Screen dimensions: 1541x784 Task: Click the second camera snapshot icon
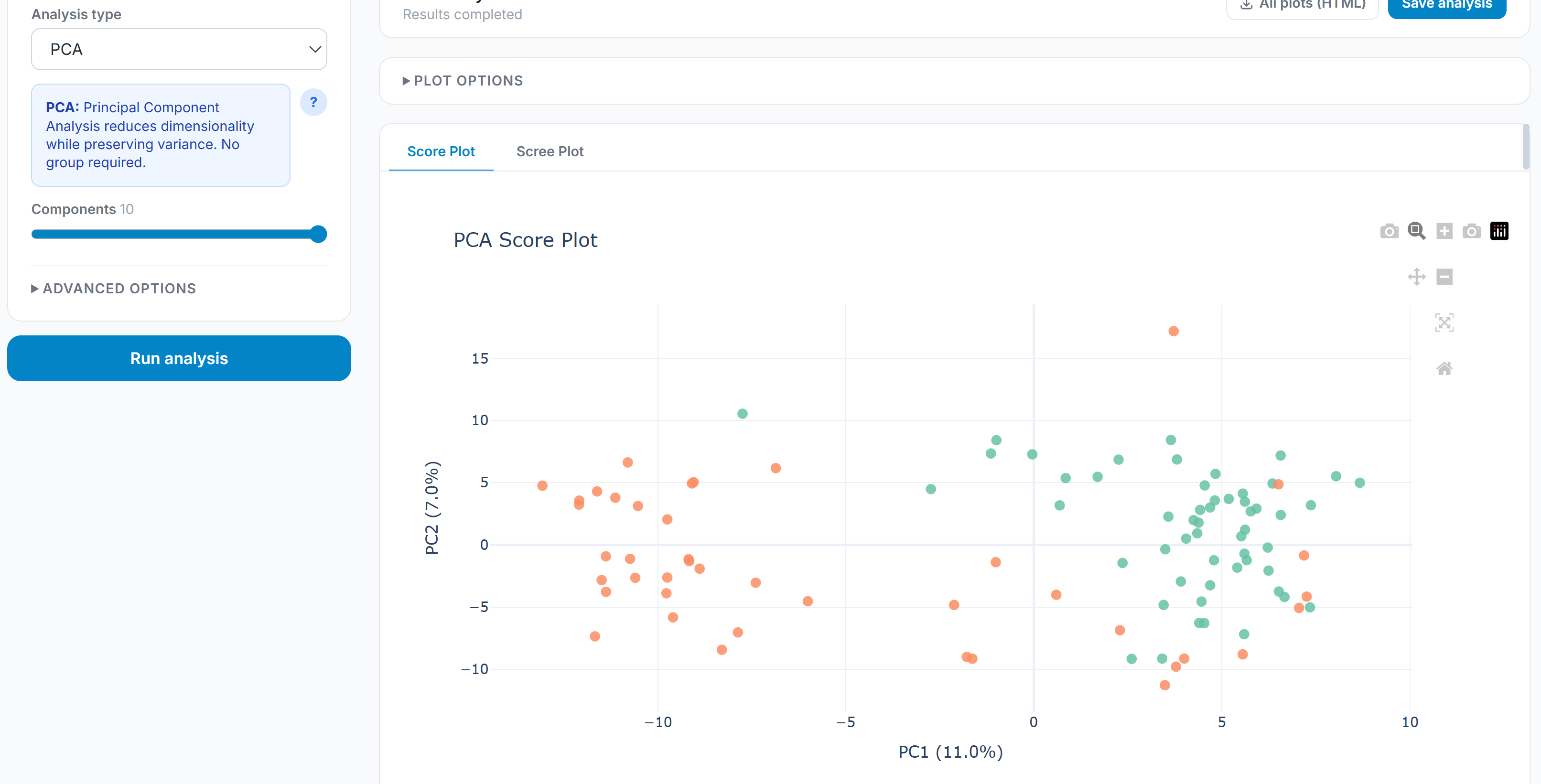1472,231
